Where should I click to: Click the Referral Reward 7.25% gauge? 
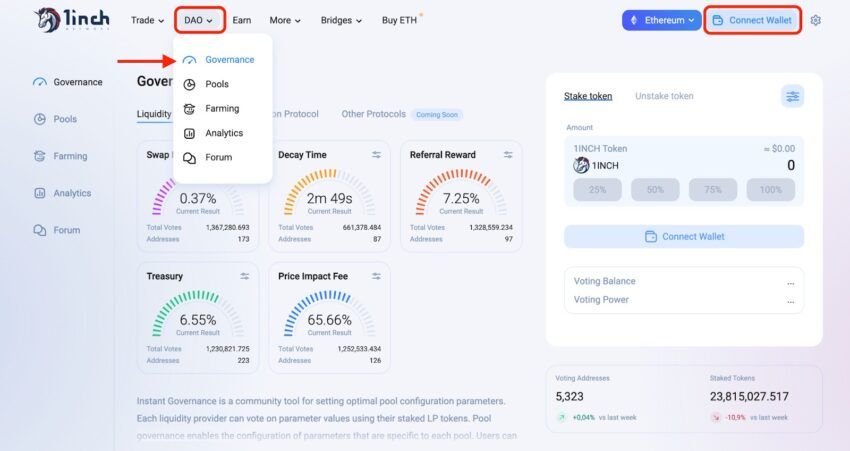(461, 194)
